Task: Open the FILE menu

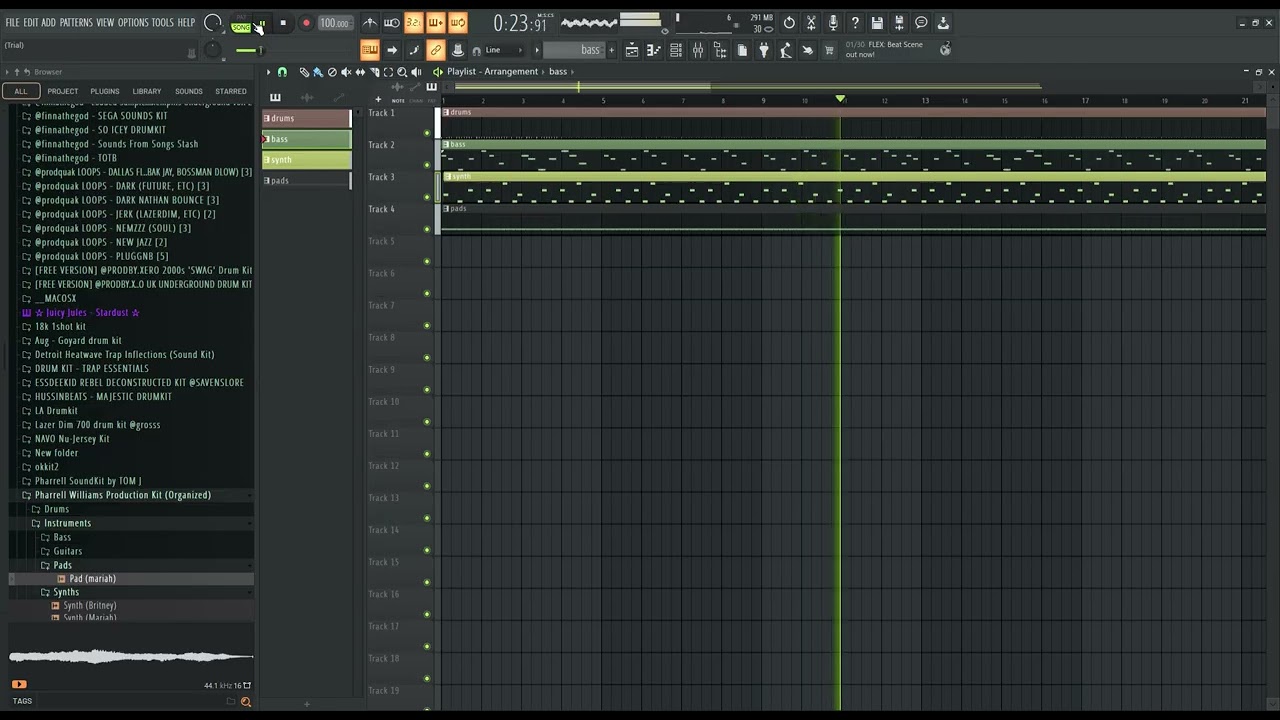Action: click(x=12, y=23)
